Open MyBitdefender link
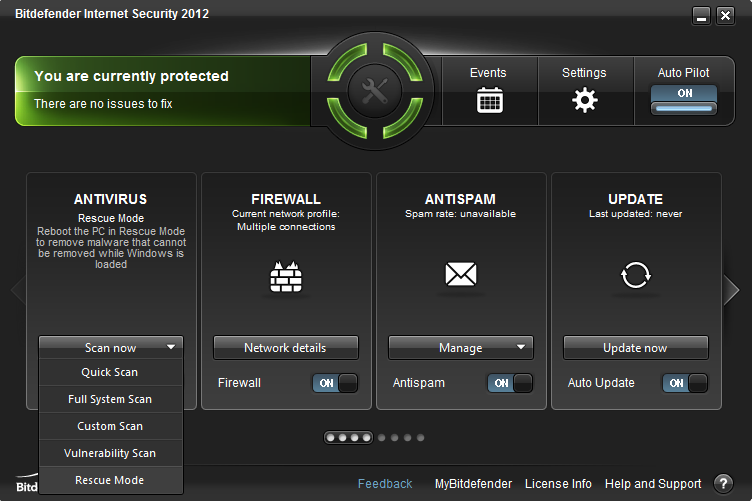The width and height of the screenshot is (752, 501). pos(473,484)
